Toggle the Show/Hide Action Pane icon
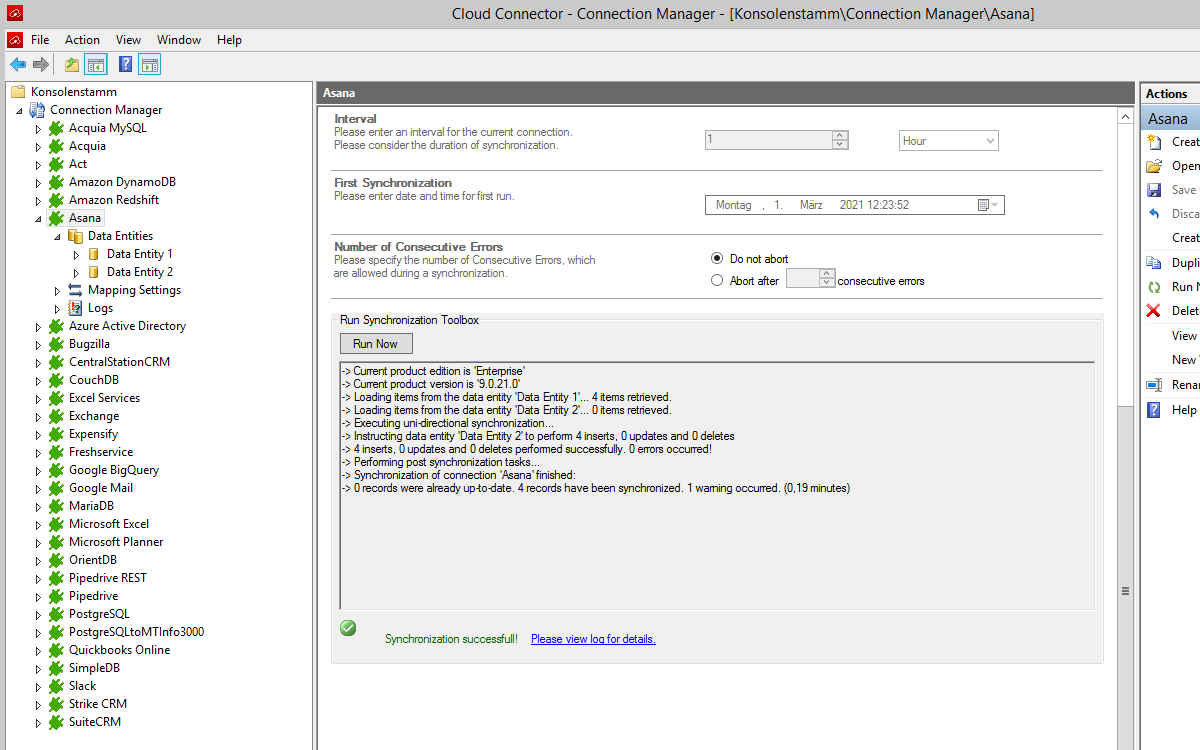 pos(150,65)
